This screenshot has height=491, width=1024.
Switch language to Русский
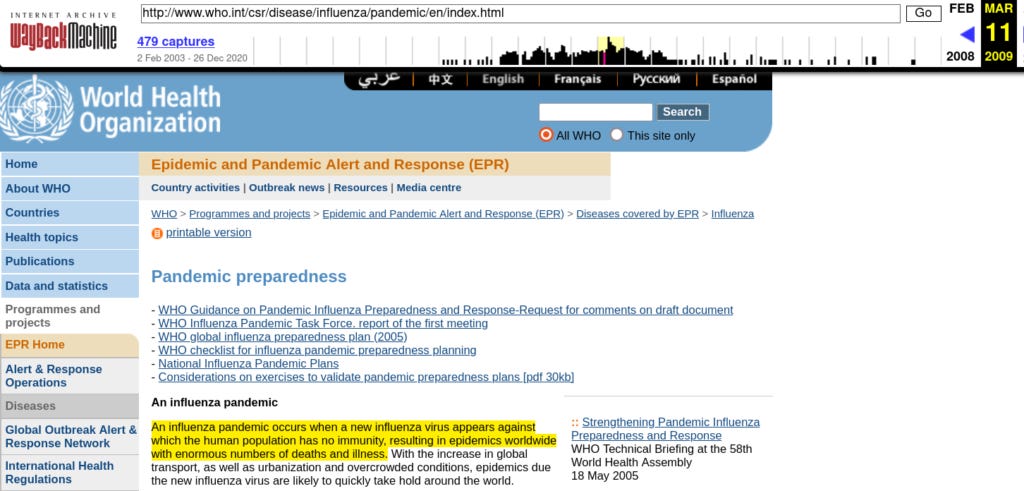[x=656, y=79]
